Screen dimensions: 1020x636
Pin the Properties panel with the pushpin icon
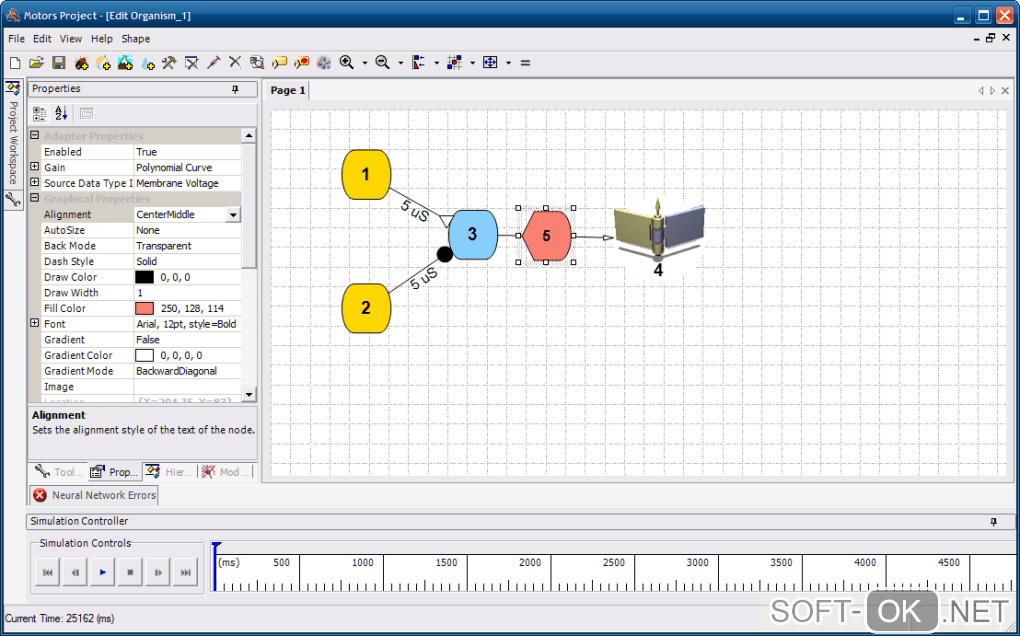(236, 89)
